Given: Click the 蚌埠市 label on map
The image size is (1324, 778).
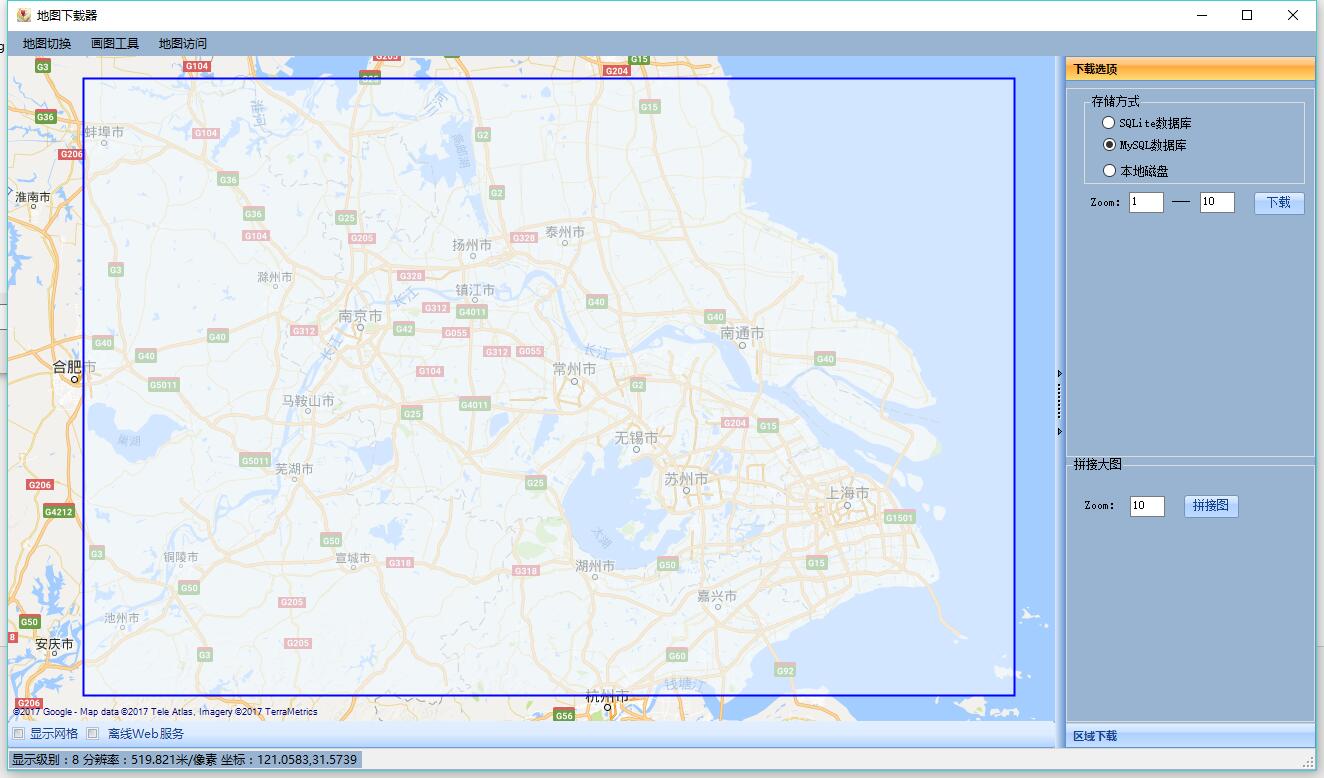Looking at the screenshot, I should (104, 132).
